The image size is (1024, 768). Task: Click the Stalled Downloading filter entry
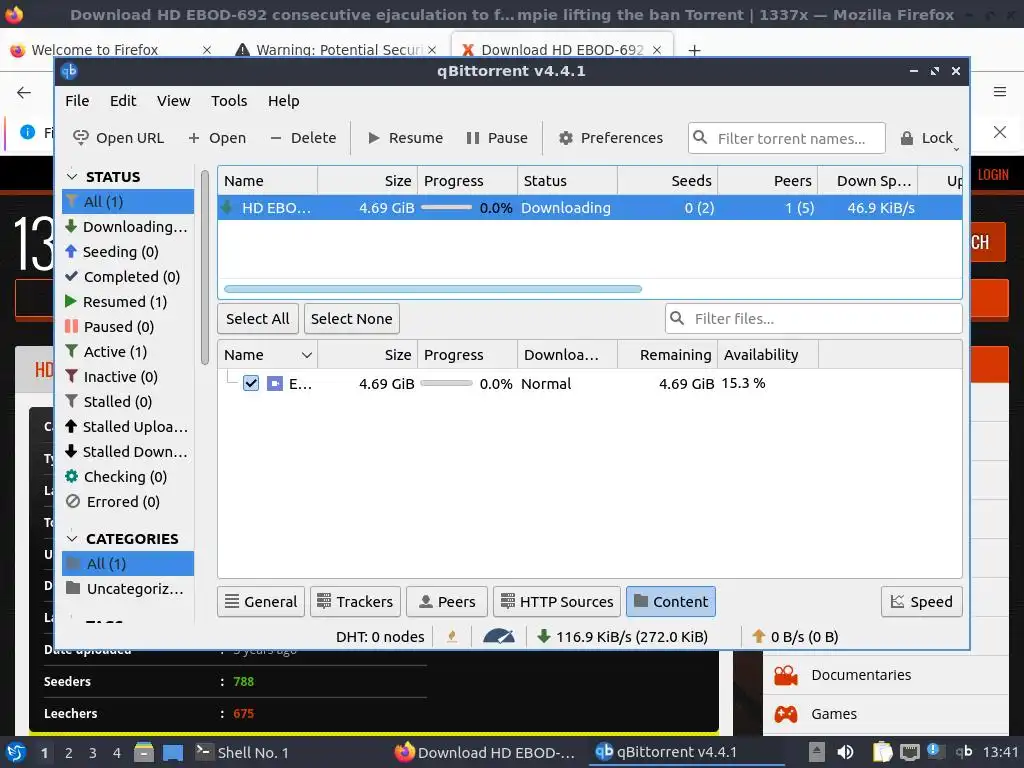pos(127,451)
